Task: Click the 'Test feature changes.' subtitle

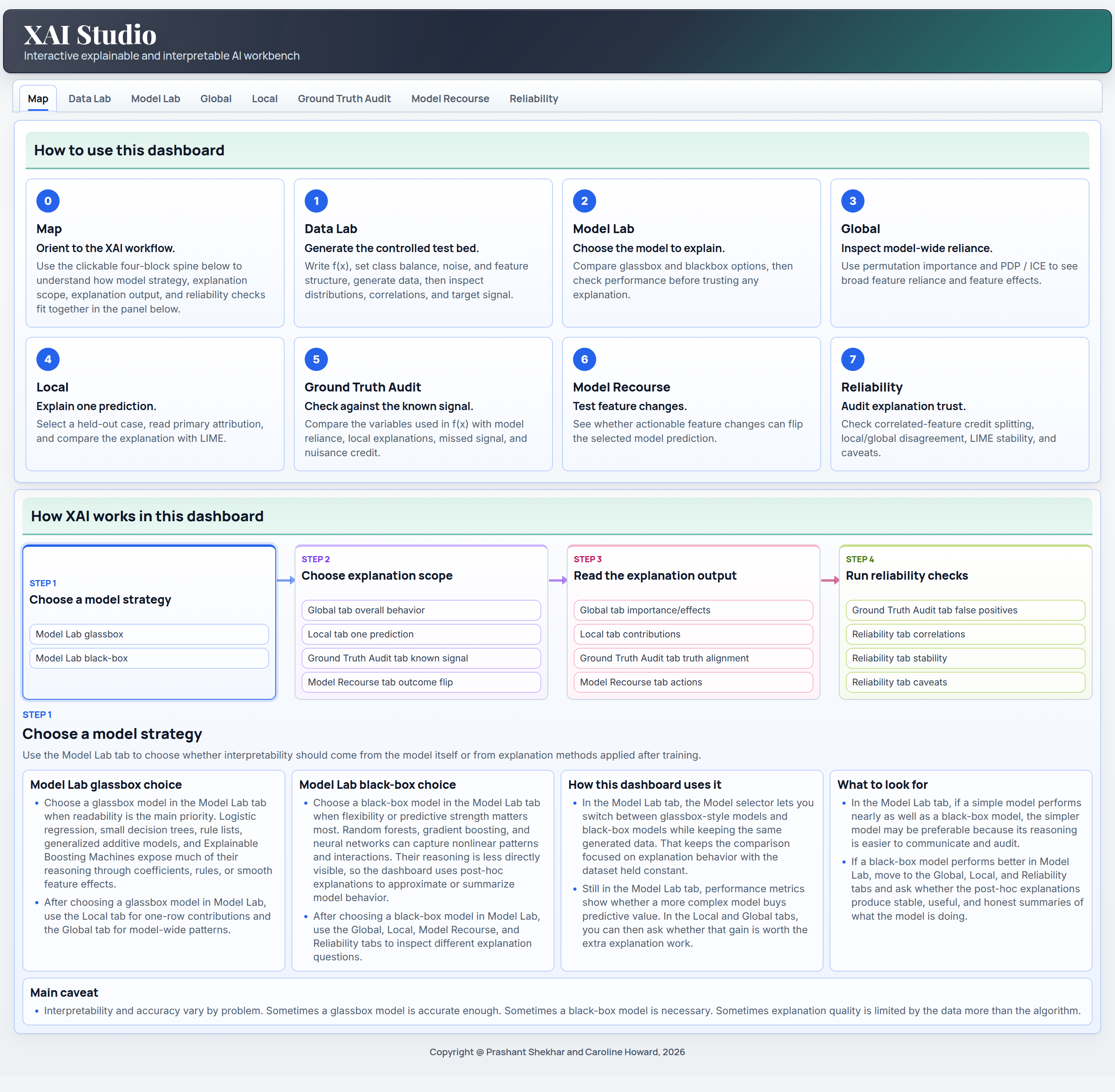Action: pyautogui.click(x=630, y=406)
